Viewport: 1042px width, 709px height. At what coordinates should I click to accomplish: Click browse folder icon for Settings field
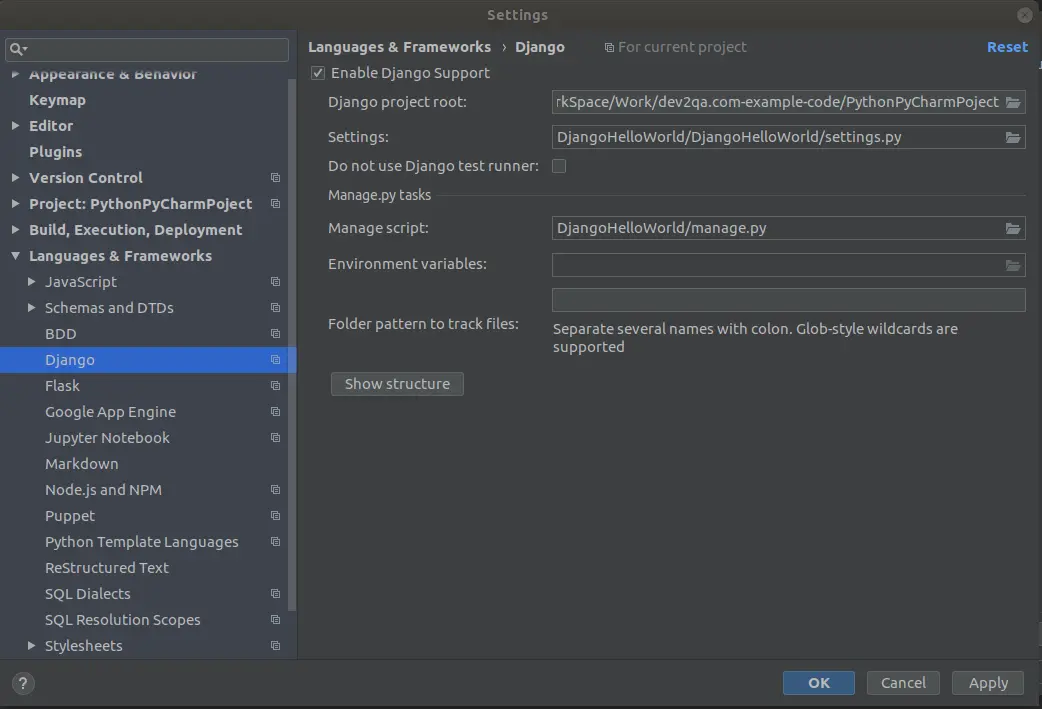1013,138
